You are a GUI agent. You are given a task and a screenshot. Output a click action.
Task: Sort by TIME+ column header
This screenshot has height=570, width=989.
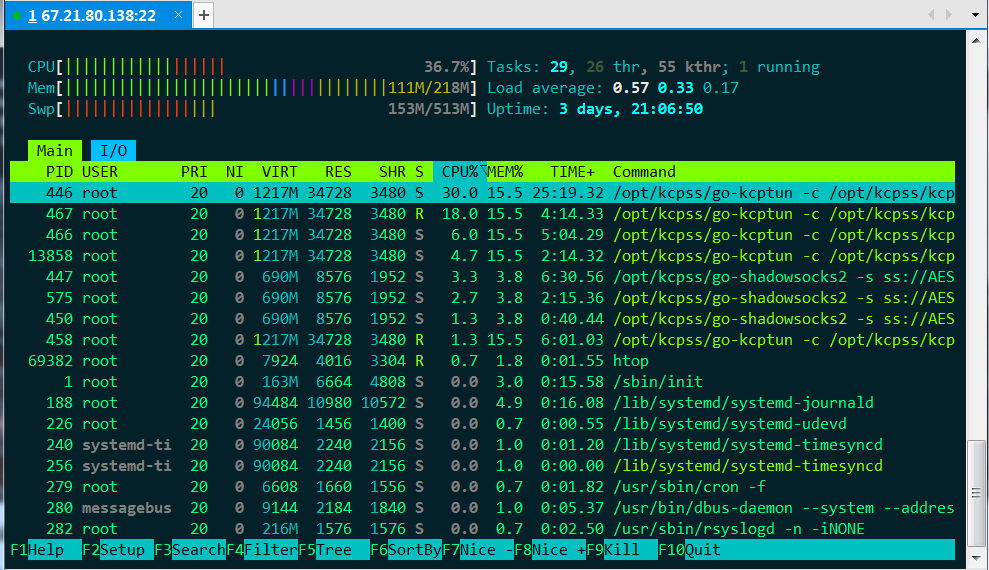tap(572, 172)
